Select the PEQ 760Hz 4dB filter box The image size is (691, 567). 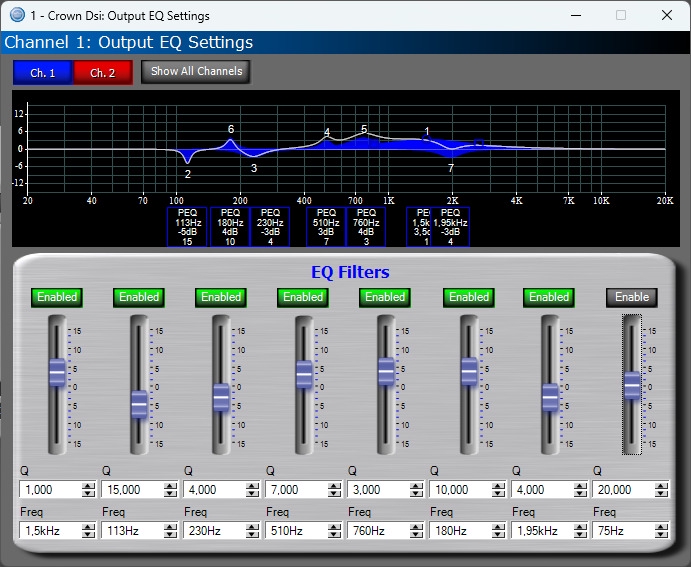point(366,227)
